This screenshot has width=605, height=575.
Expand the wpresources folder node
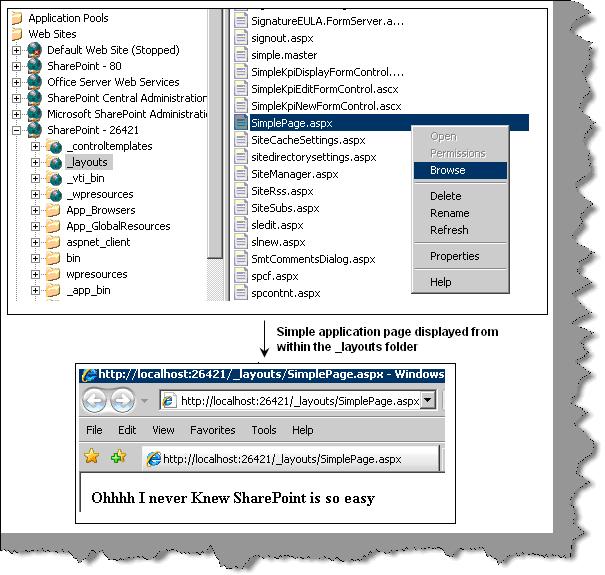point(35,274)
